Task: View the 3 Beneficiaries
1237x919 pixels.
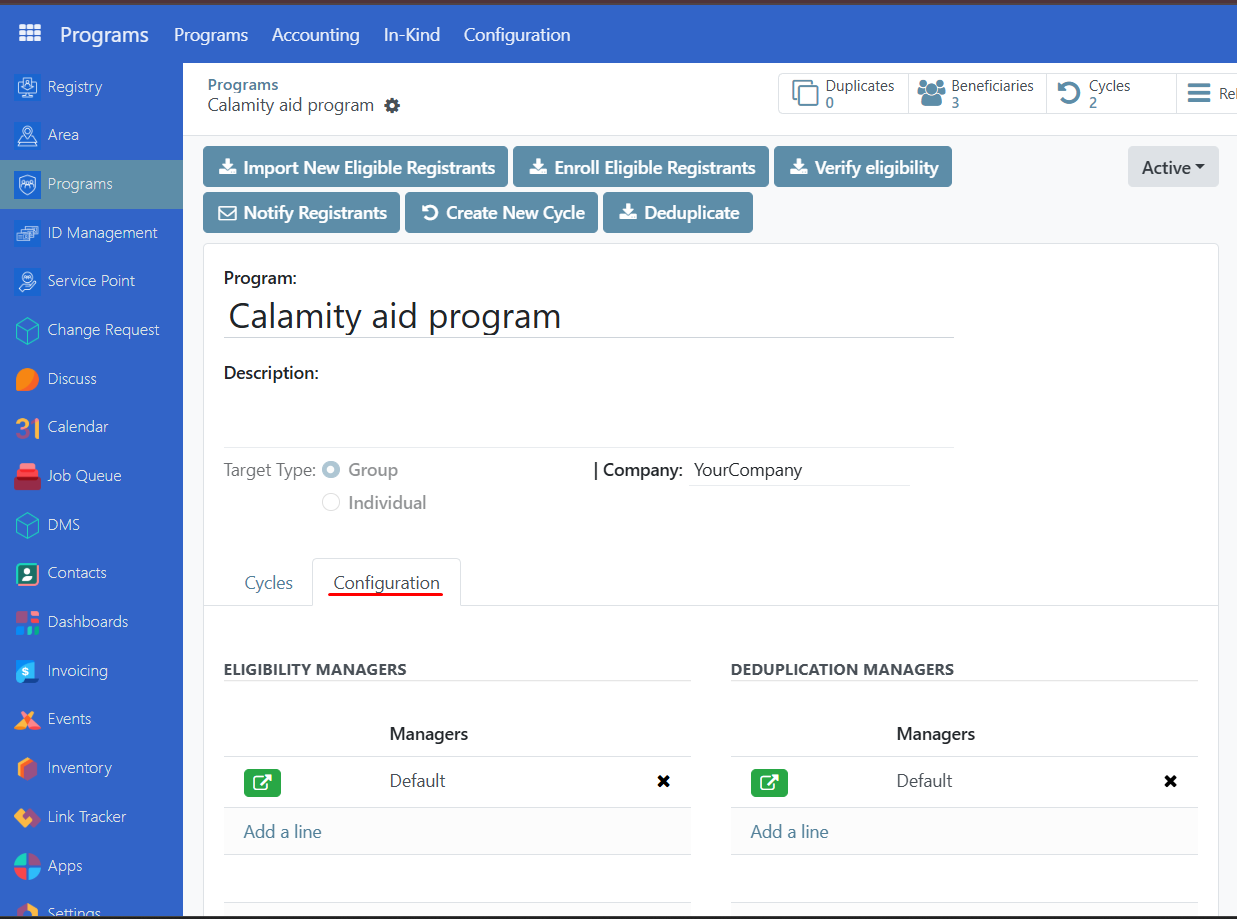Action: pyautogui.click(x=977, y=92)
